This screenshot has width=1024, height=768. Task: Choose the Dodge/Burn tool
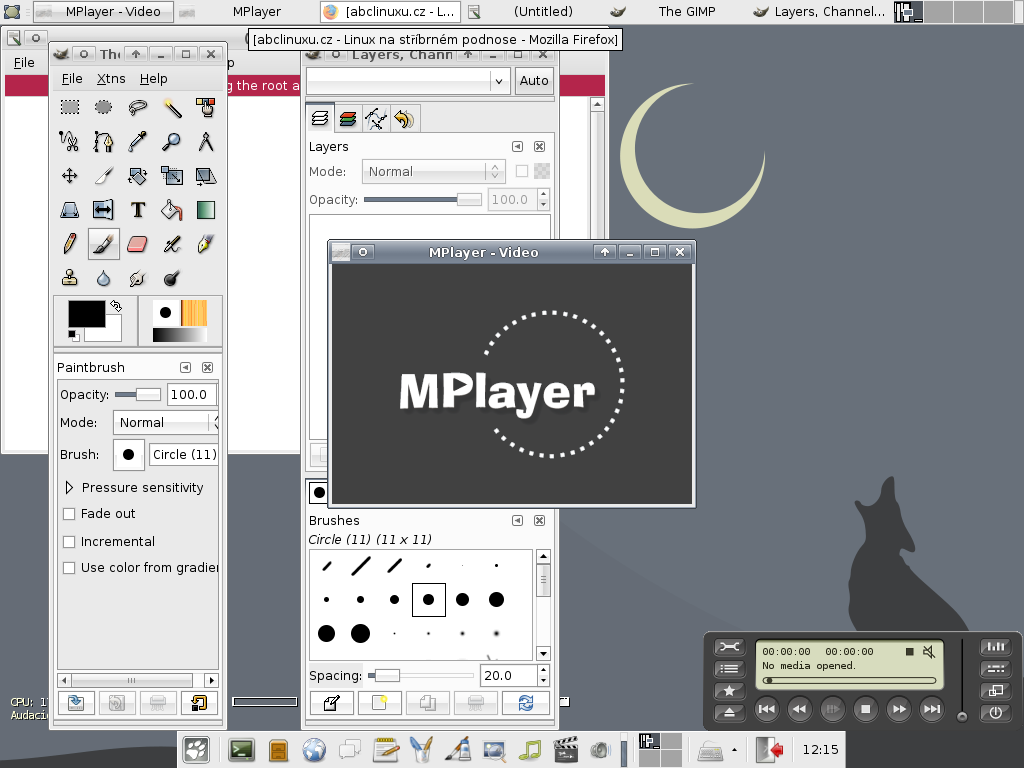pos(172,278)
